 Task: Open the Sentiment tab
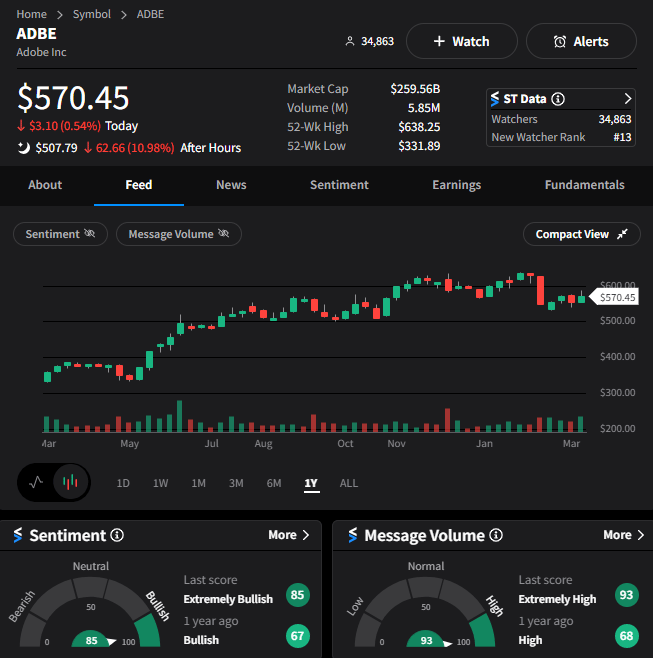(x=339, y=185)
